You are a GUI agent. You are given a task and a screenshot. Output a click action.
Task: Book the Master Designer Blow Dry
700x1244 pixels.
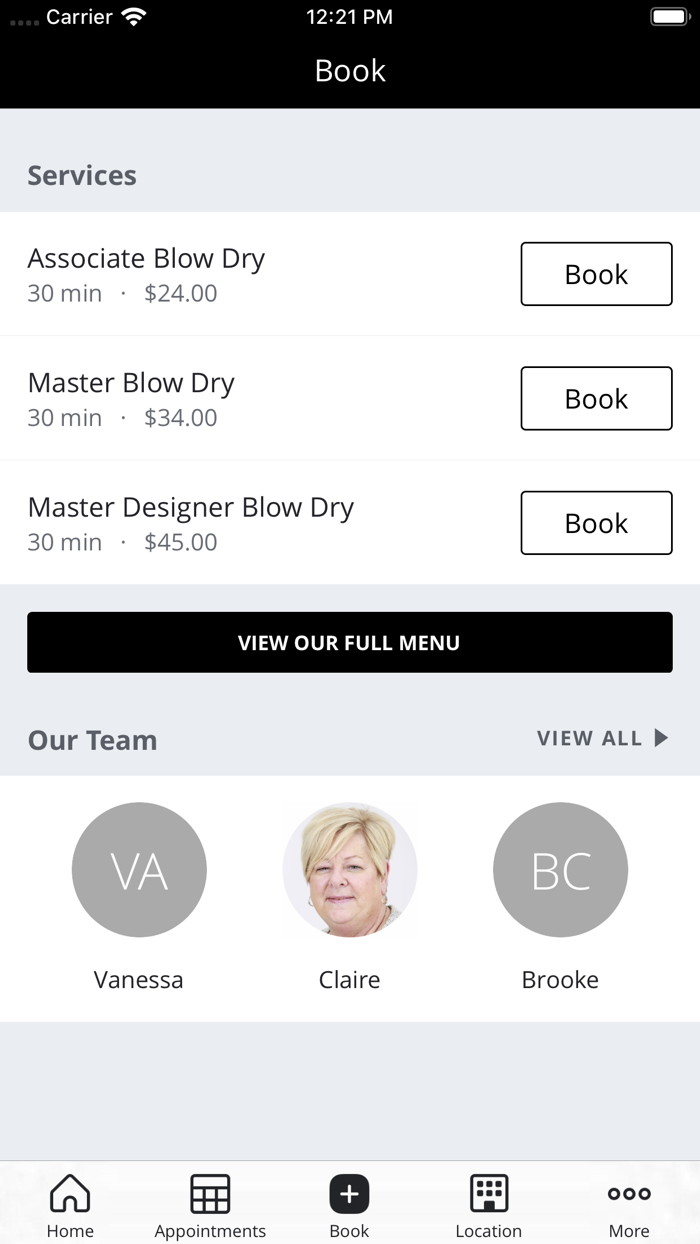click(596, 523)
